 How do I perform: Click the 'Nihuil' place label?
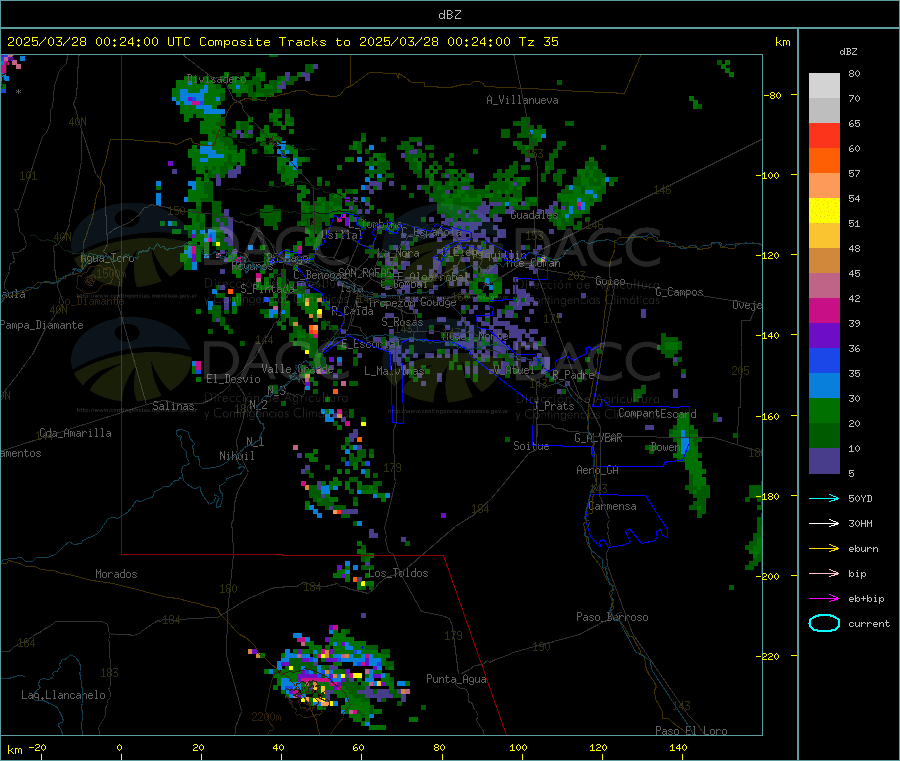click(x=237, y=456)
